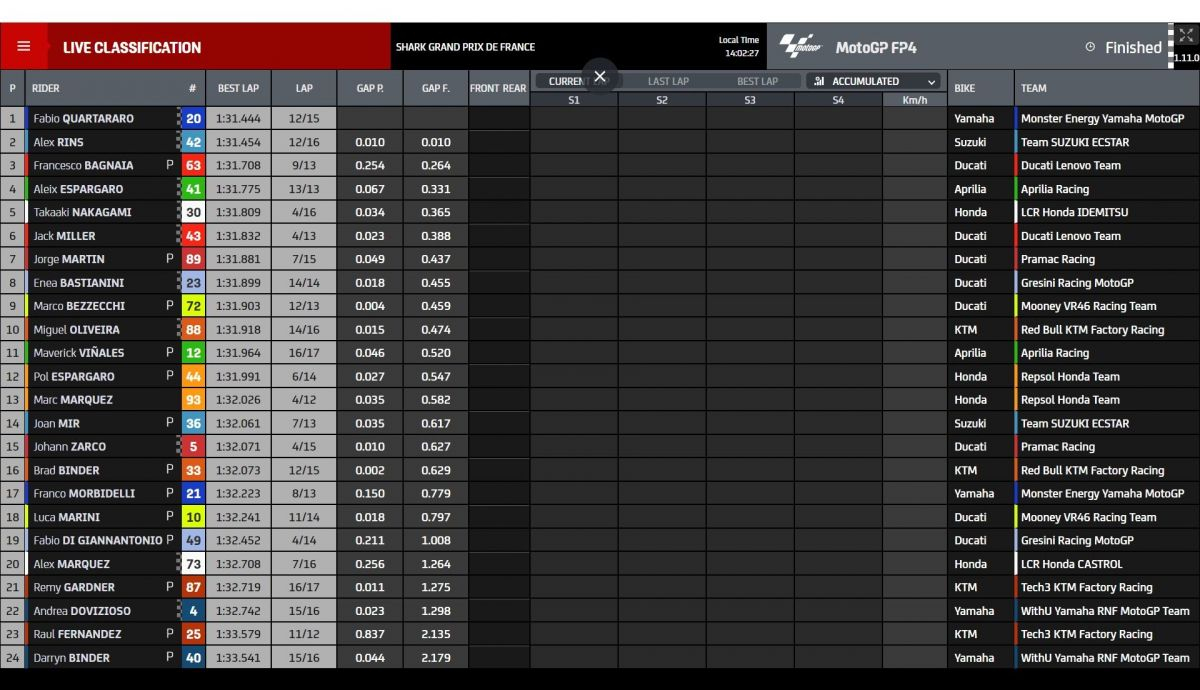Click the S1 sector column header
The width and height of the screenshot is (1200, 690).
pyautogui.click(x=573, y=100)
